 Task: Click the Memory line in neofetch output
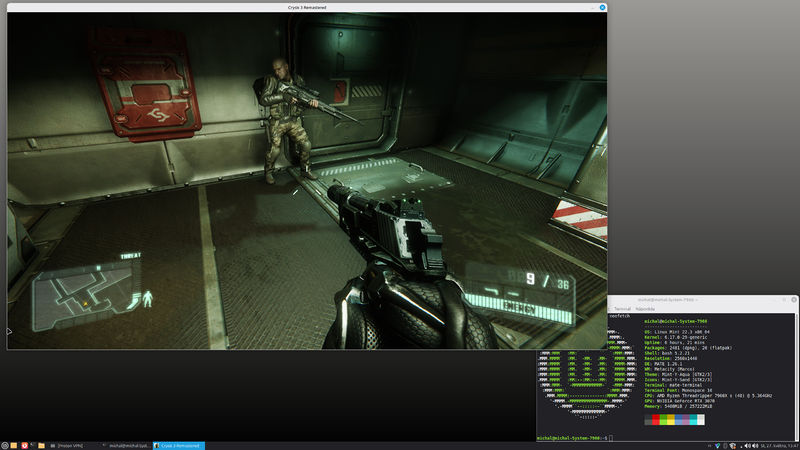[678, 406]
